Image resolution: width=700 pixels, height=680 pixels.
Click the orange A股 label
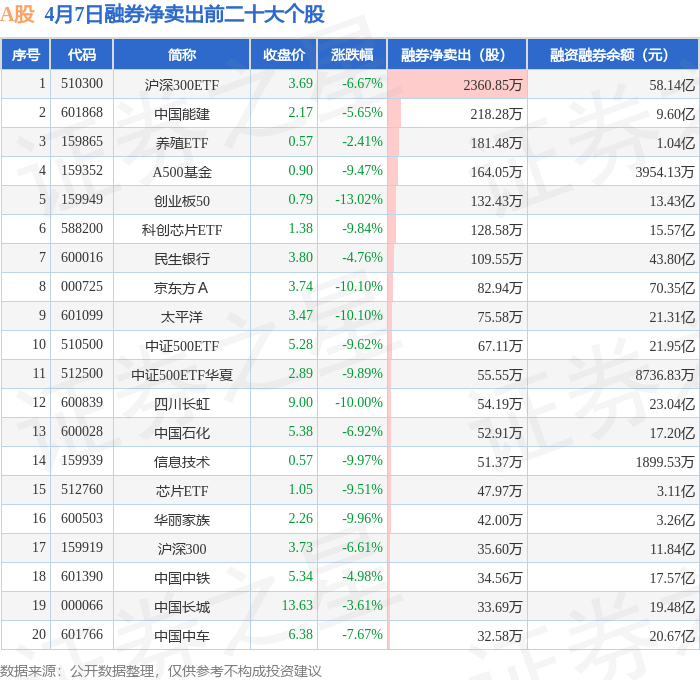(17, 14)
